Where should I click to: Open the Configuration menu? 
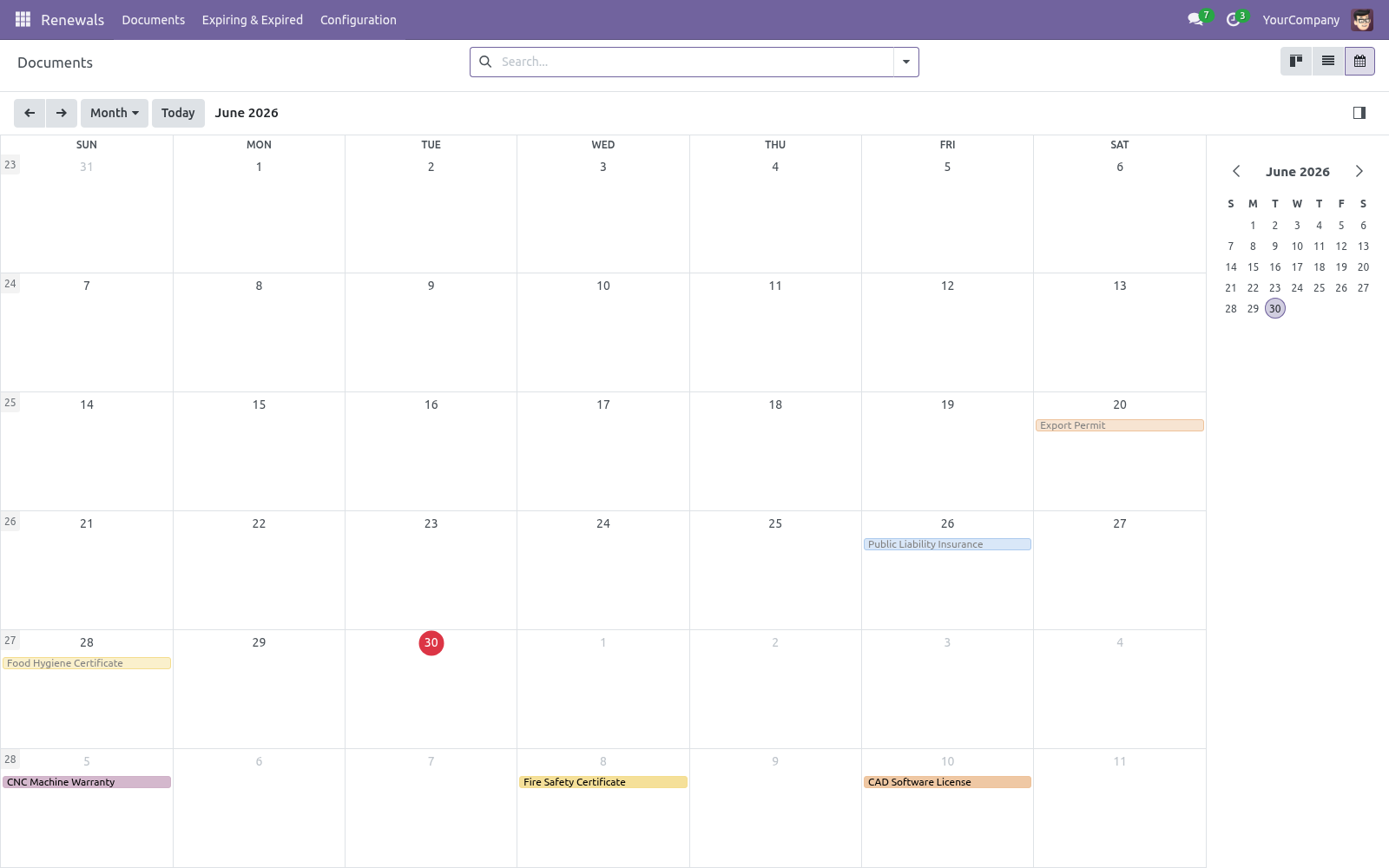click(x=359, y=20)
